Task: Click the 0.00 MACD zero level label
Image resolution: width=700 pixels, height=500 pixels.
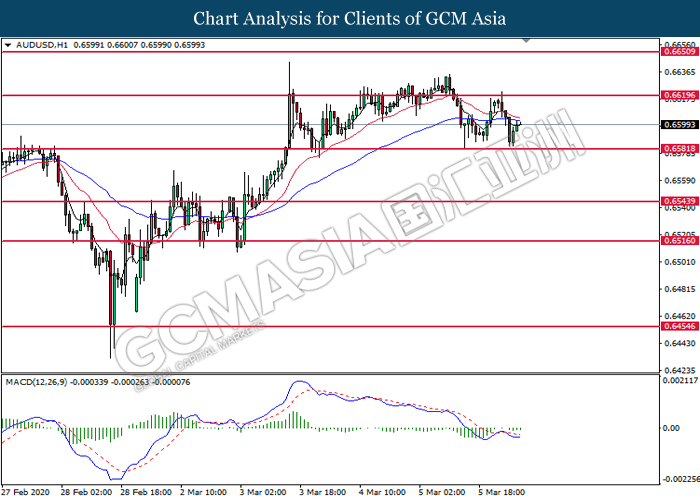Action: click(x=671, y=428)
